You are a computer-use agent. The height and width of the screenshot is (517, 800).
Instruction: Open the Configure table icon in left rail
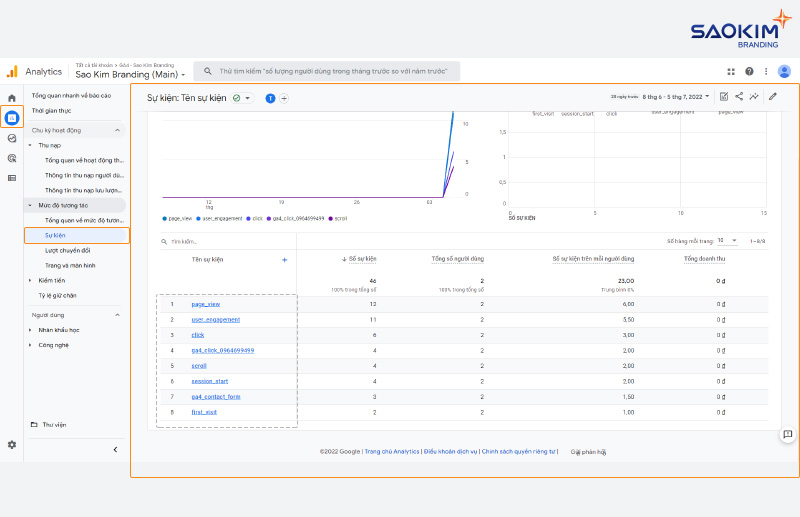[12, 178]
